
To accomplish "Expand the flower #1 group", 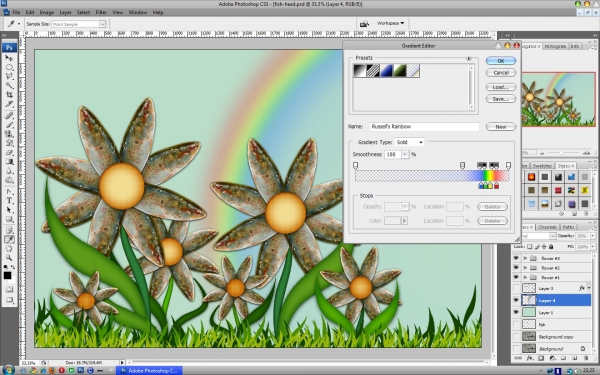I will 525,277.
